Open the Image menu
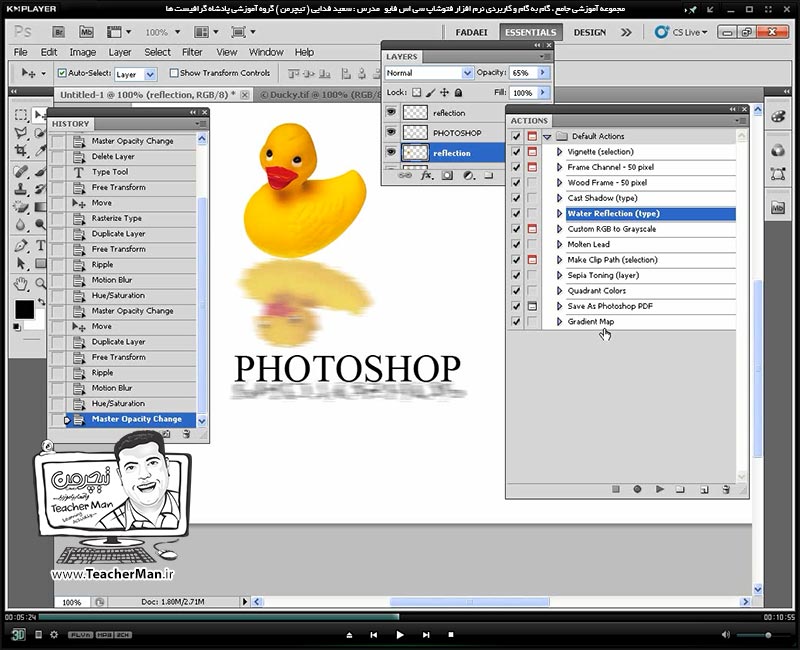 (83, 52)
